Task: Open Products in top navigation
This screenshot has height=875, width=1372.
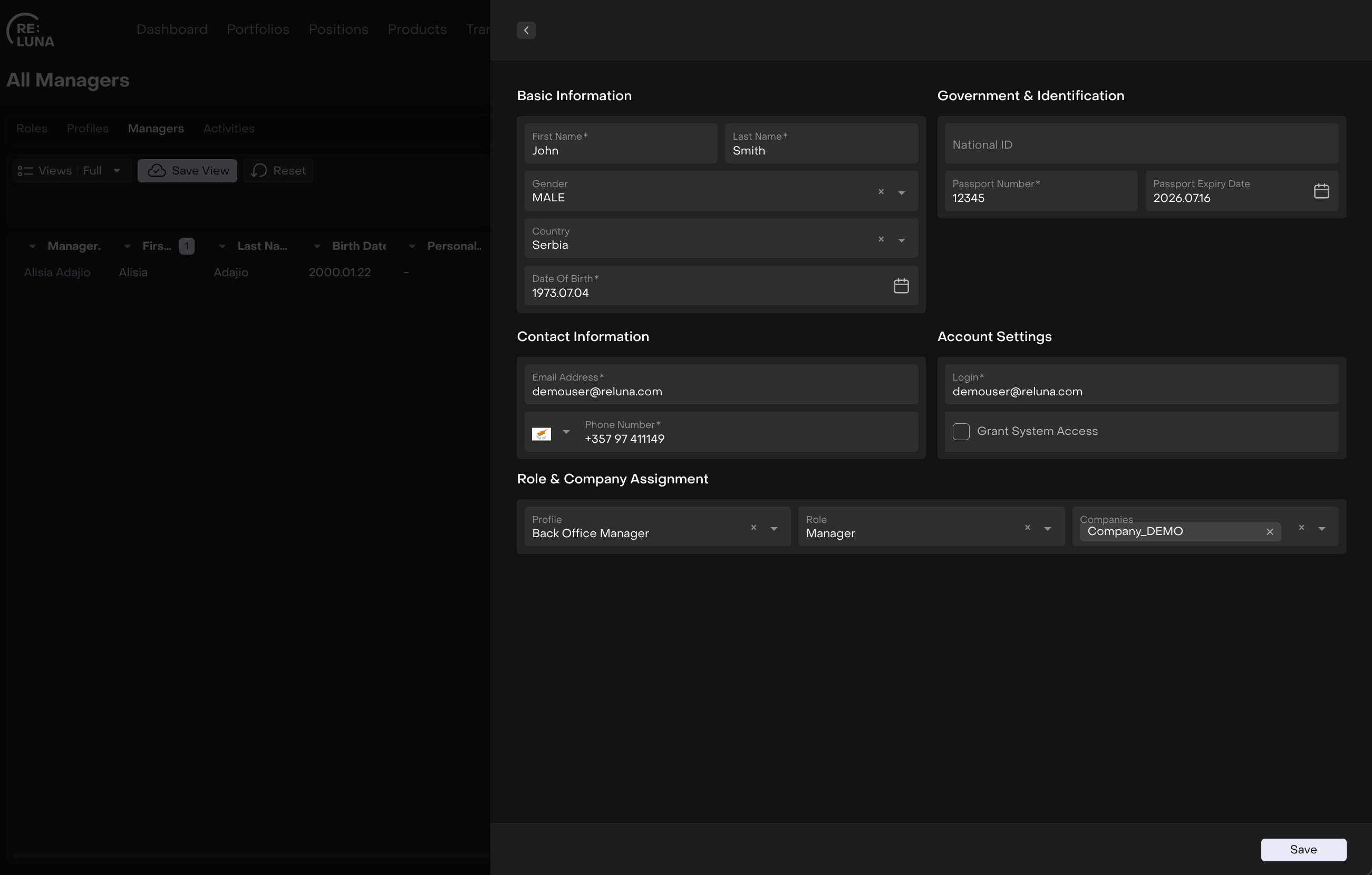Action: [x=417, y=30]
